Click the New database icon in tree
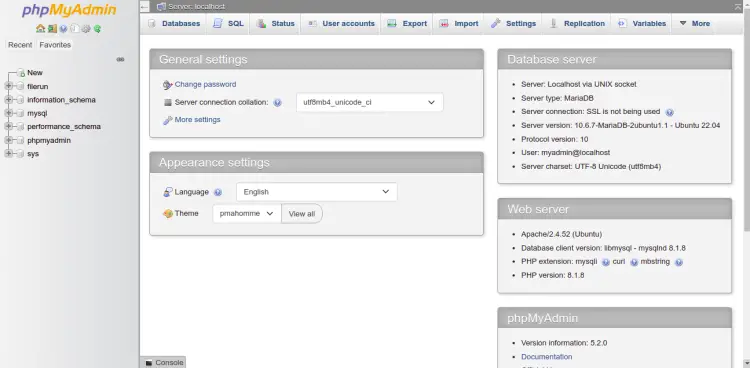Viewport: 750px width, 368px height. (21, 73)
